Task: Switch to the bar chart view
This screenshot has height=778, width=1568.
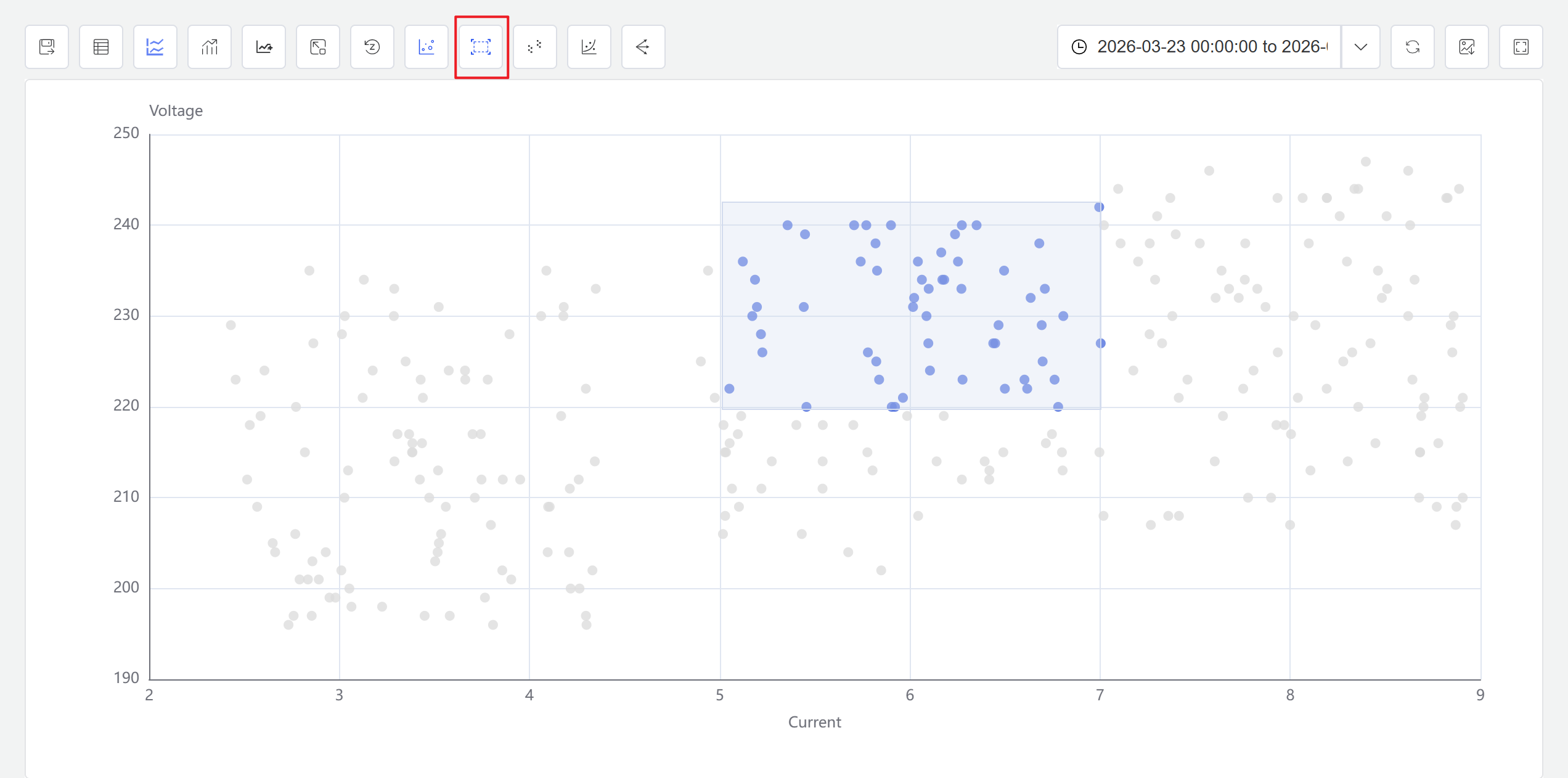Action: pos(210,46)
